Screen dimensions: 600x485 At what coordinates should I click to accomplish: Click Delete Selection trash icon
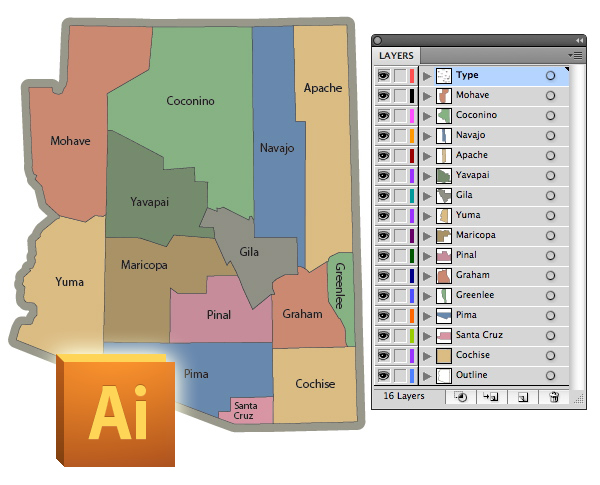coord(554,397)
